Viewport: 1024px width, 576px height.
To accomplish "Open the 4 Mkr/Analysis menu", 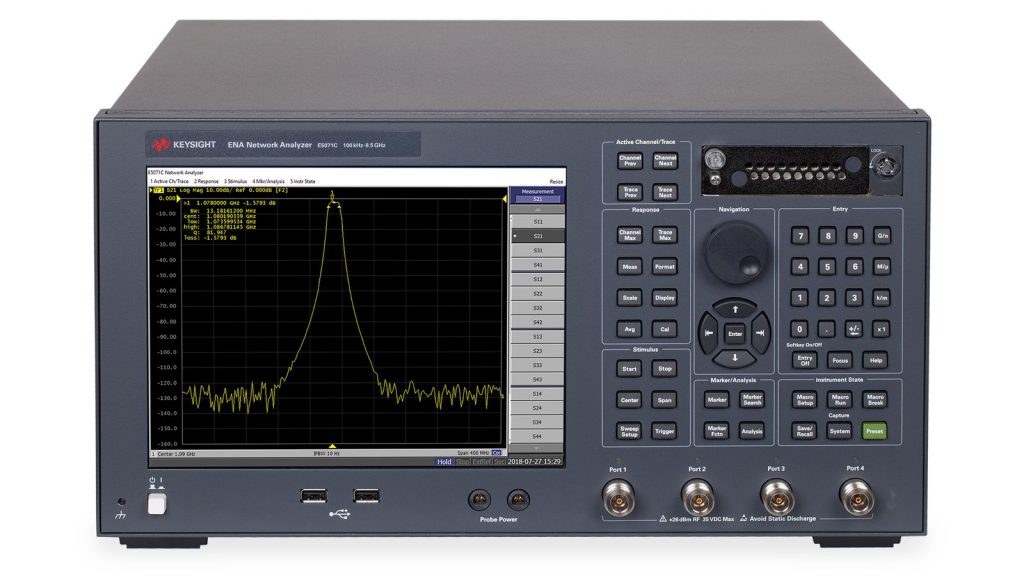I will point(268,182).
